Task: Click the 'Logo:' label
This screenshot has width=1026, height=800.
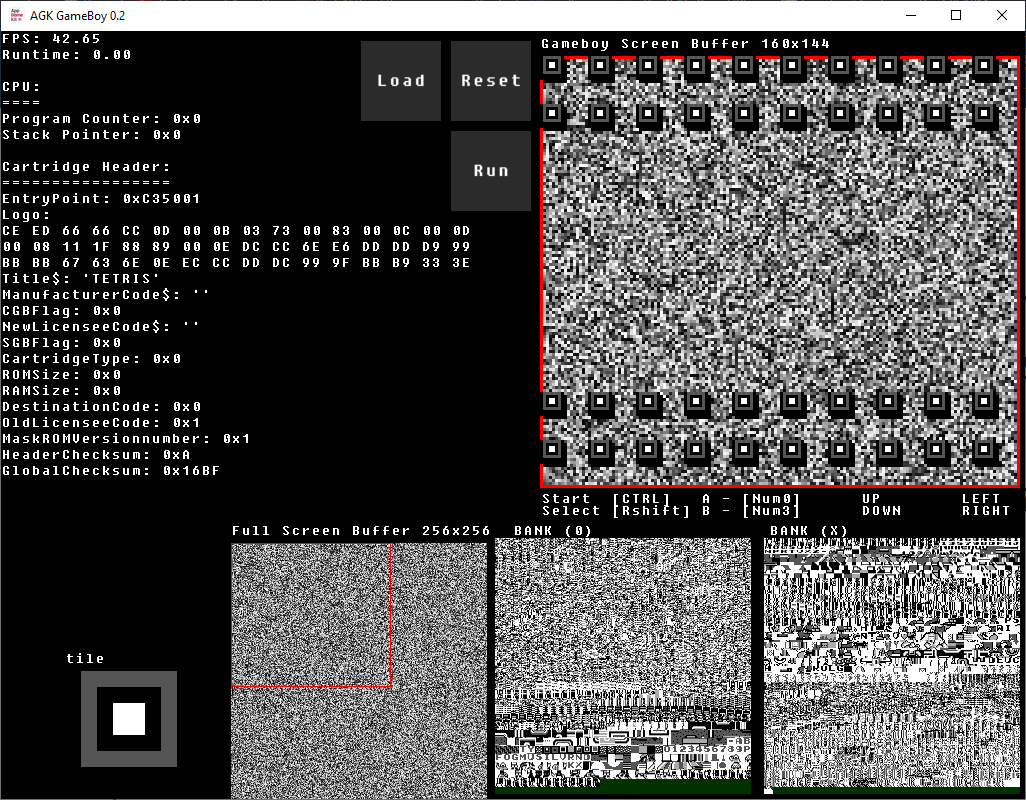Action: point(26,215)
